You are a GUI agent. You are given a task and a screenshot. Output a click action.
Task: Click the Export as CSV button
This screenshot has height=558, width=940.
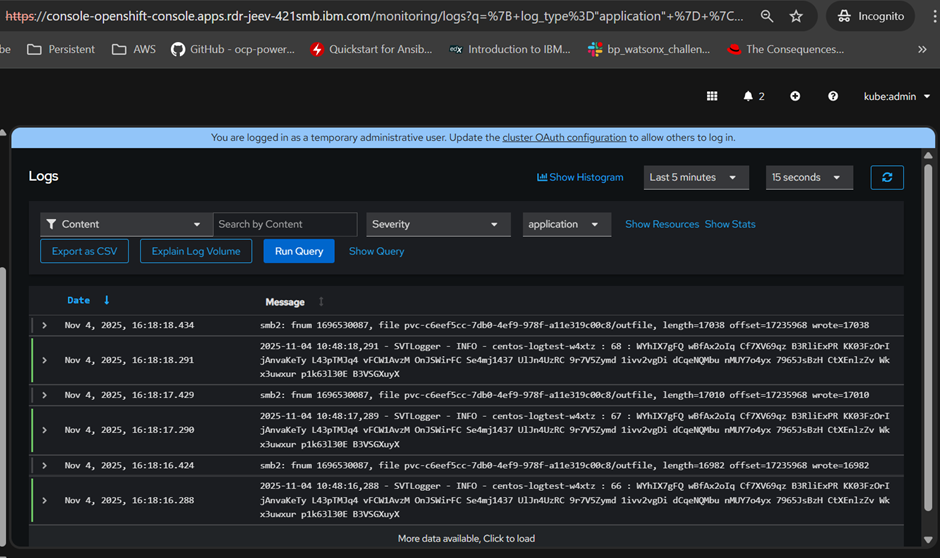coord(84,251)
